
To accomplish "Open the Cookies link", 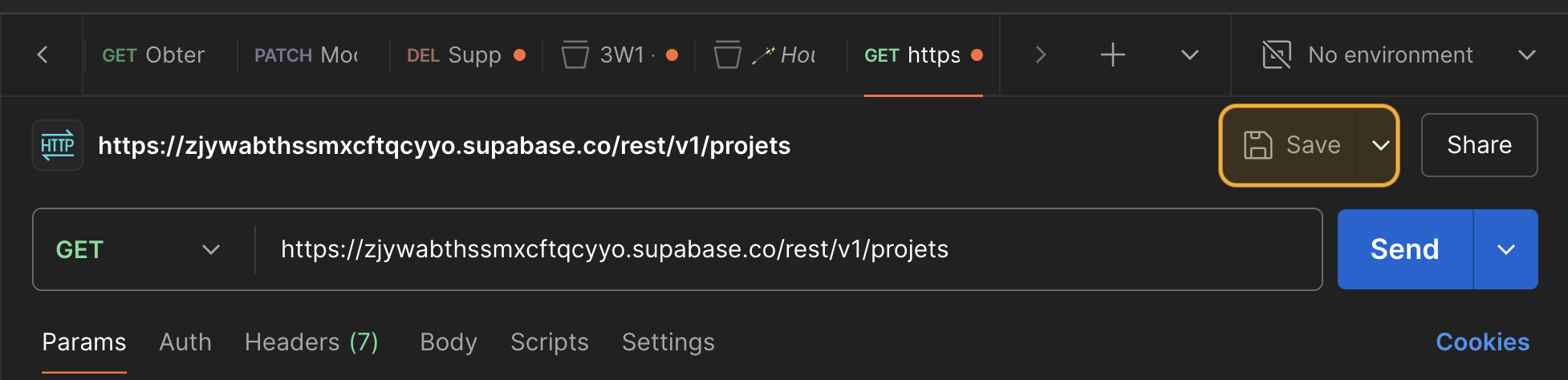I will coord(1482,342).
